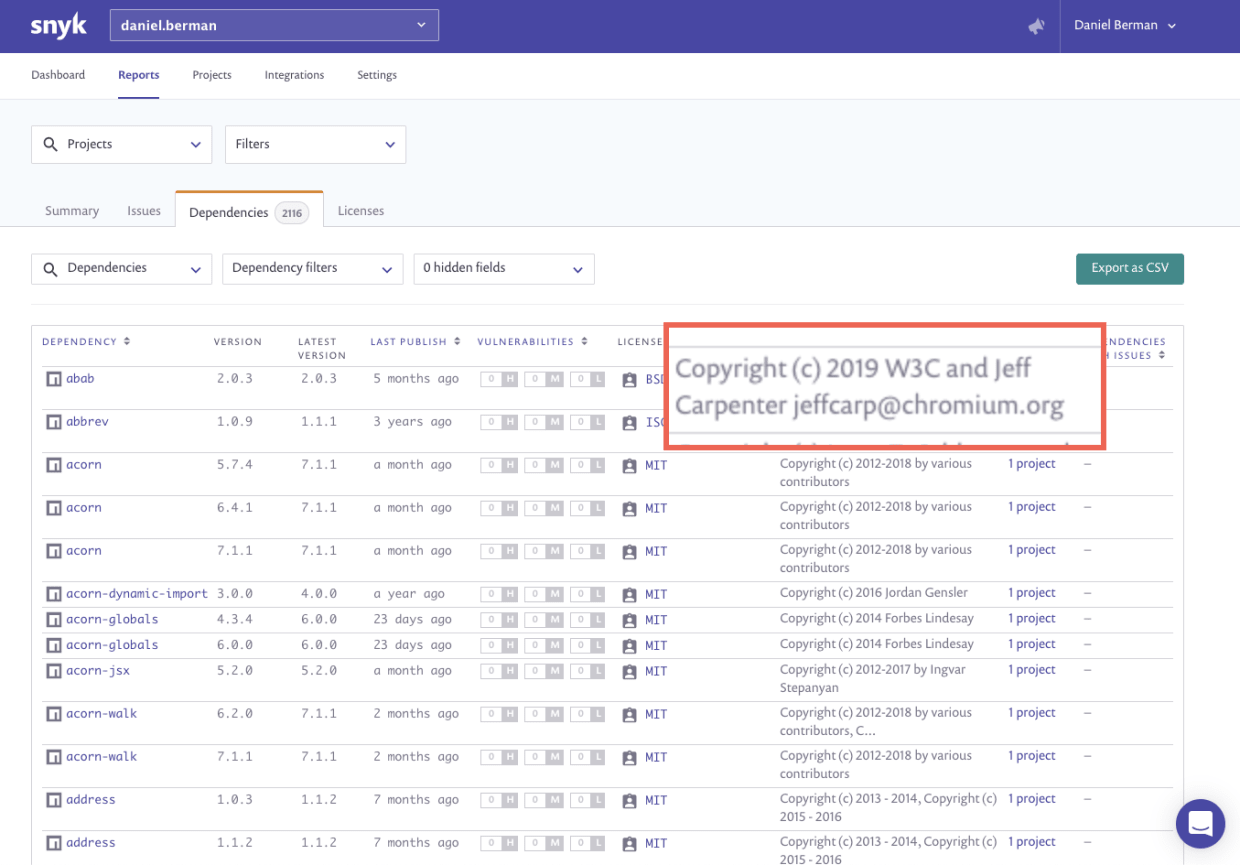This screenshot has height=865, width=1240.
Task: Open the acorn-dynamic-import dependency link
Action: (x=137, y=594)
